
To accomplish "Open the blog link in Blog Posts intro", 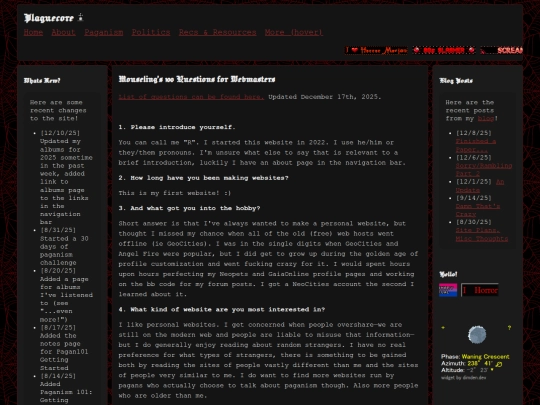I will click(x=486, y=118).
